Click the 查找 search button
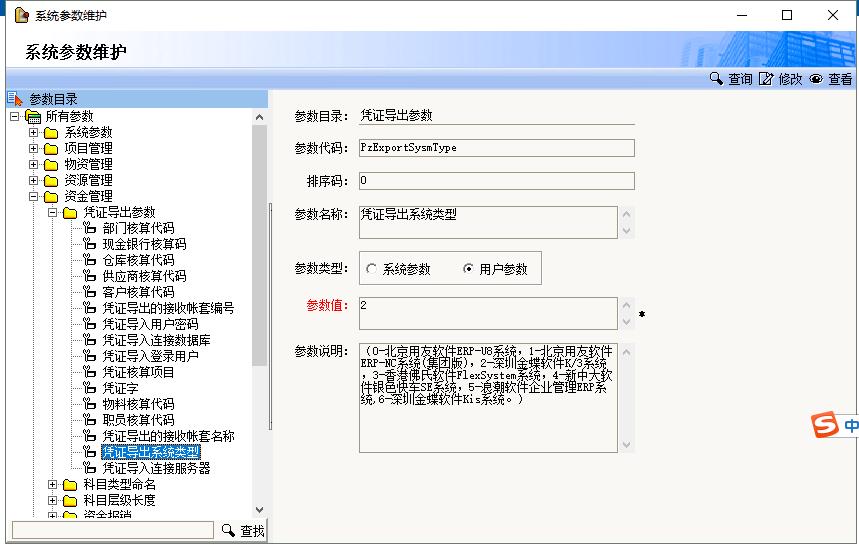 pos(243,531)
